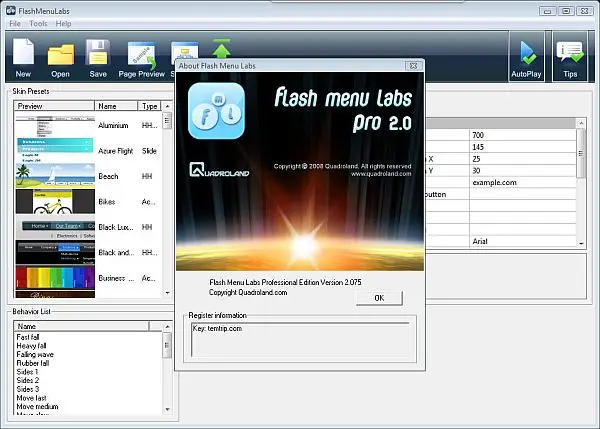Click the 'Azure Flight' skin name
Image resolution: width=600 pixels, height=429 pixels.
tap(116, 151)
